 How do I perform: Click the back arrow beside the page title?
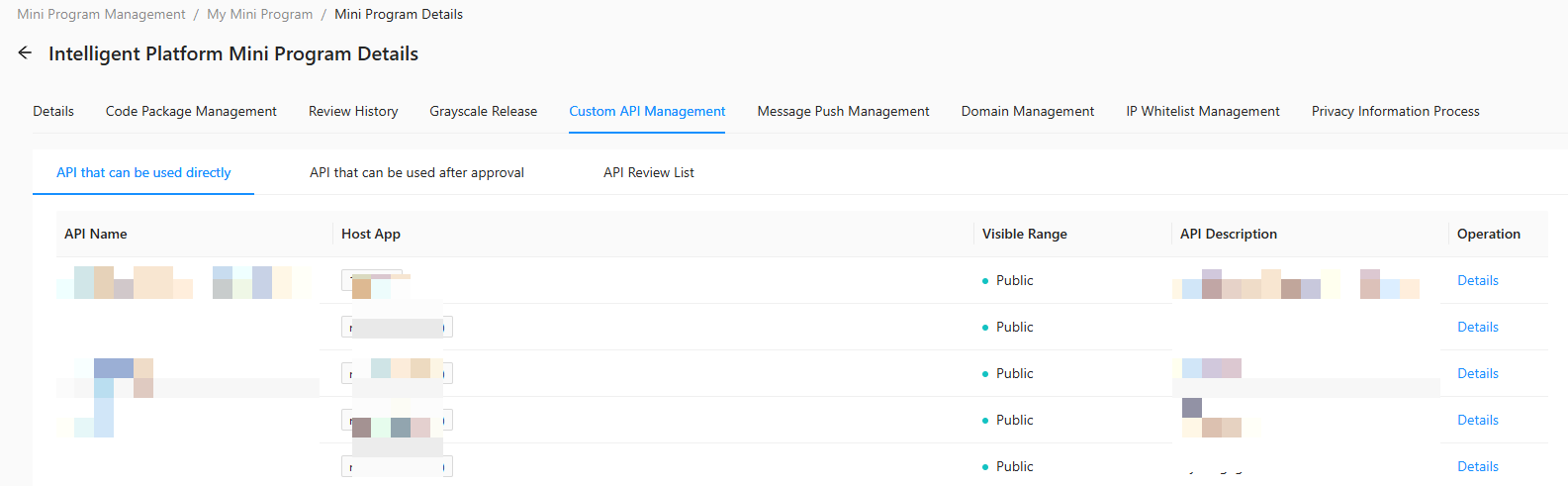click(x=25, y=53)
